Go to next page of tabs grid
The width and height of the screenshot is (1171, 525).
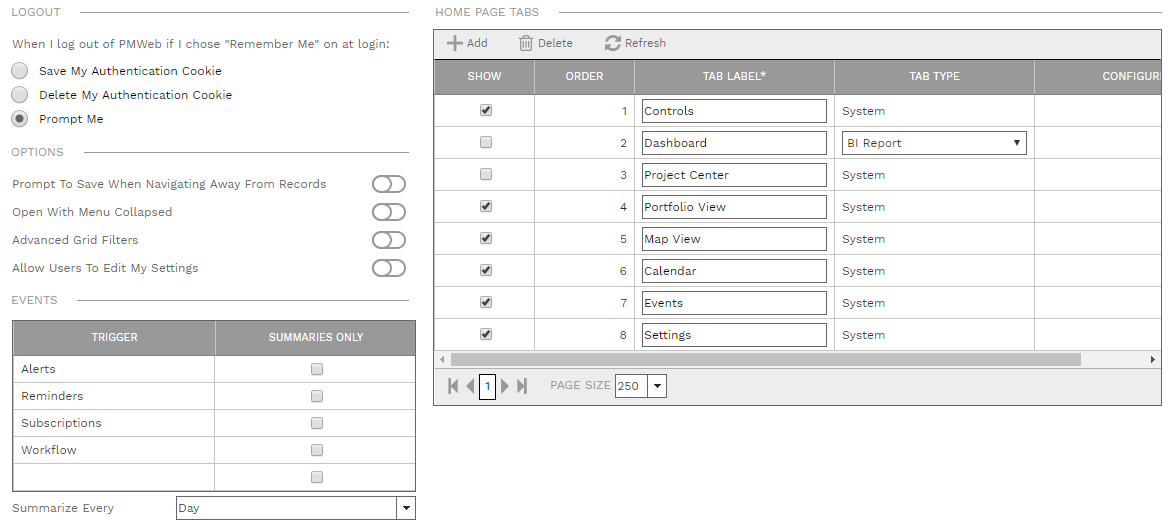click(x=505, y=386)
